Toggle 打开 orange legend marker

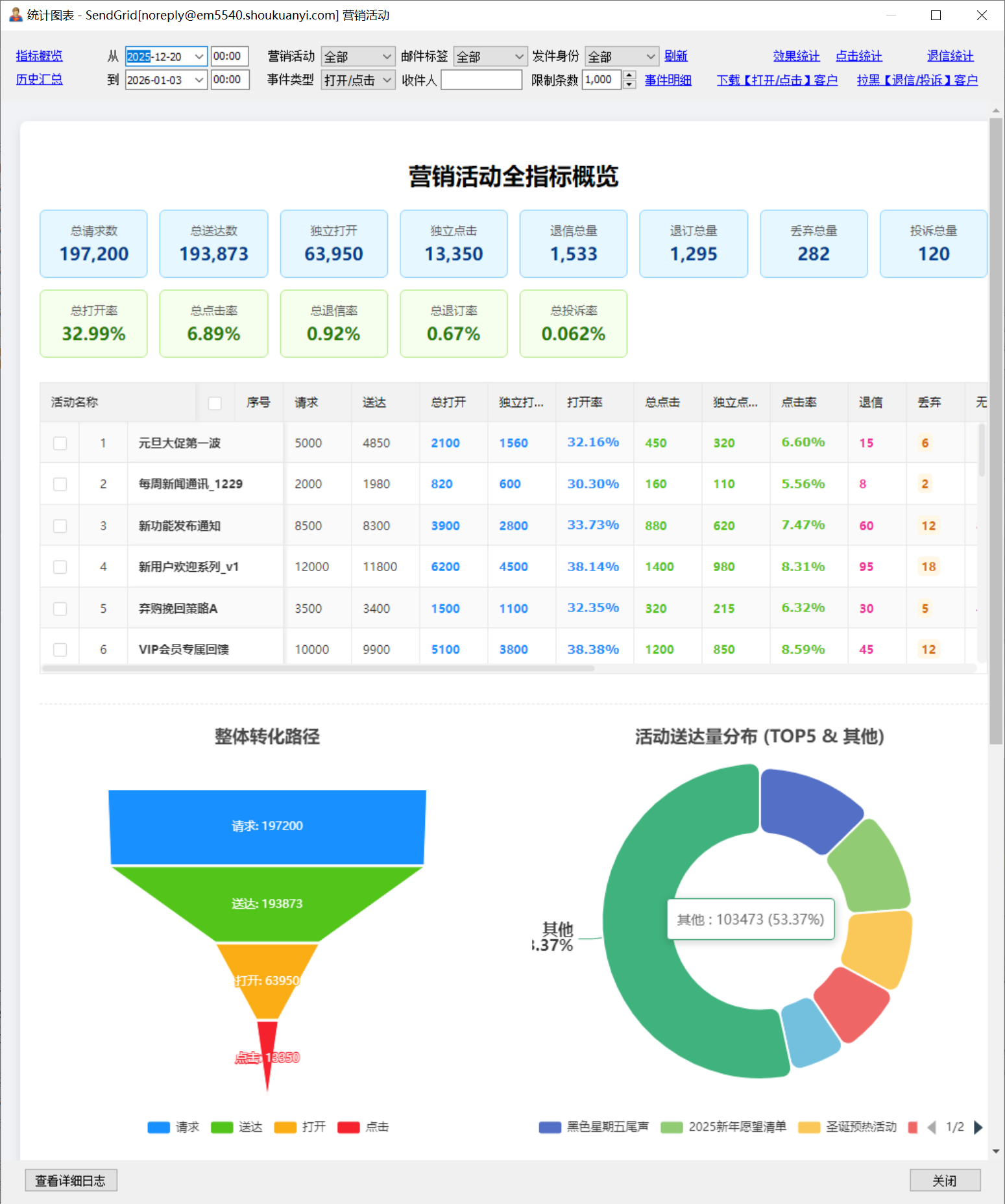[285, 1127]
